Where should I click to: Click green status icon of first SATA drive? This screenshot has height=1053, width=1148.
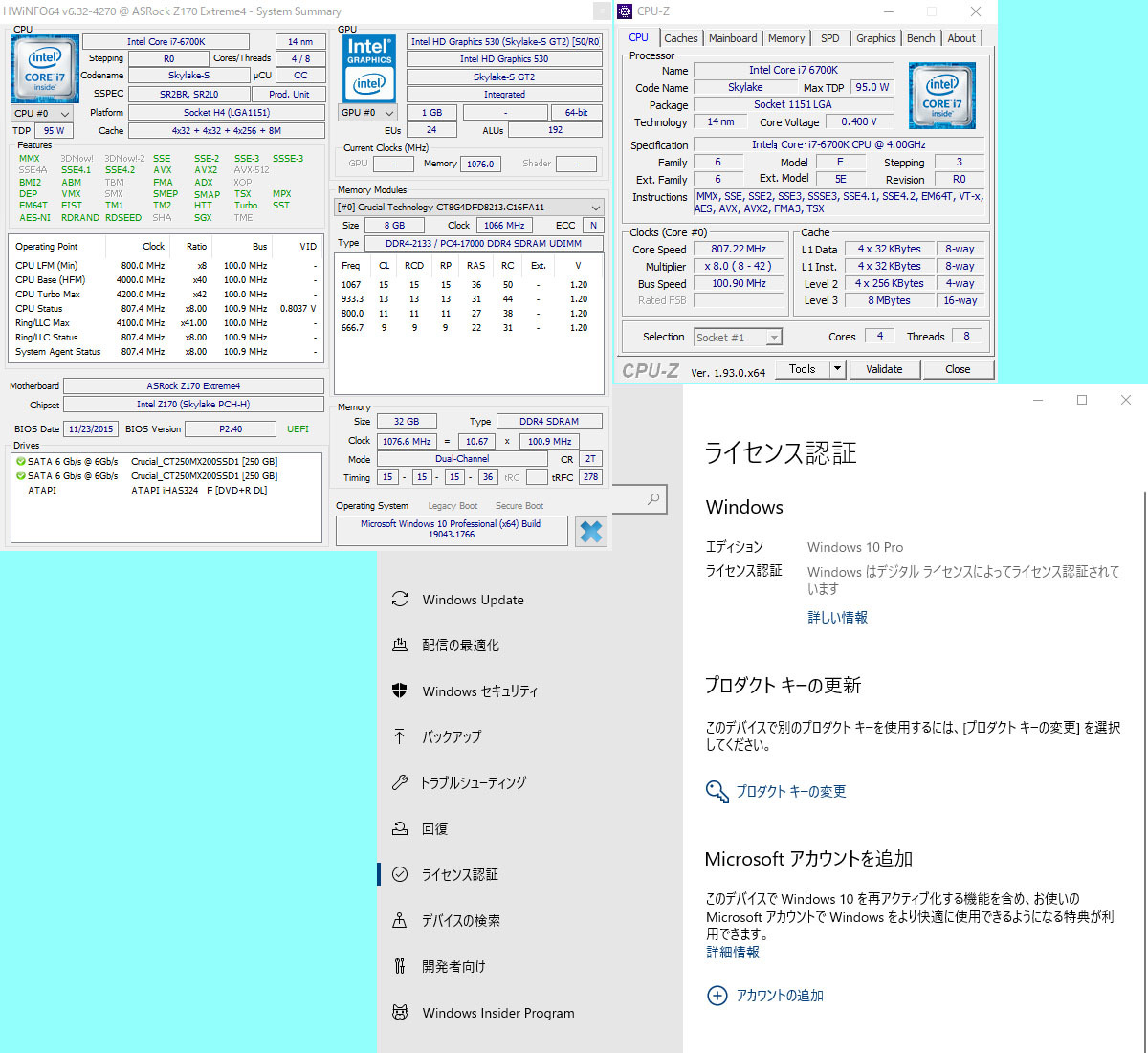coord(20,461)
